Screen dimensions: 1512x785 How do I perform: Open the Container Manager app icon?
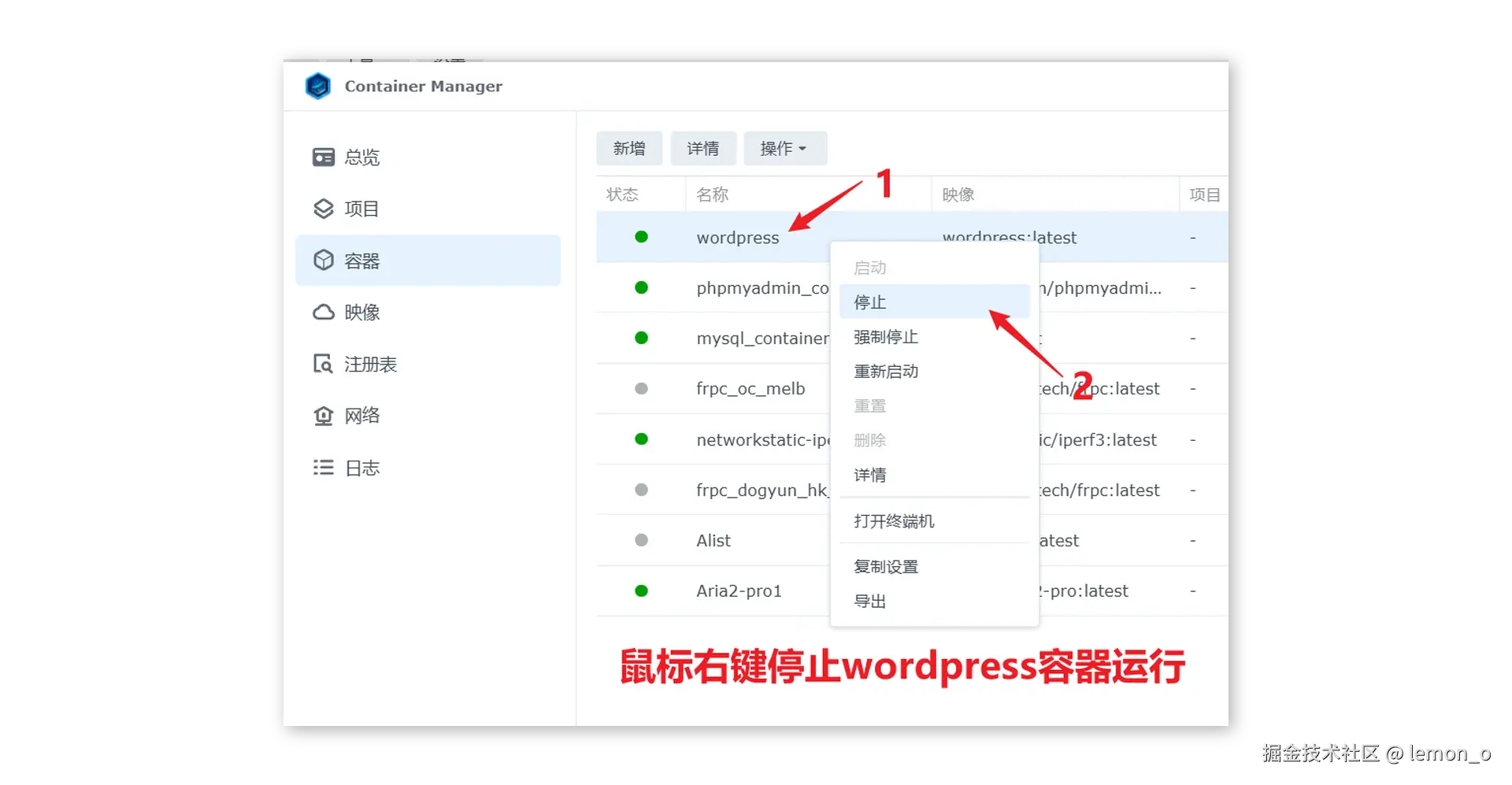pyautogui.click(x=317, y=86)
